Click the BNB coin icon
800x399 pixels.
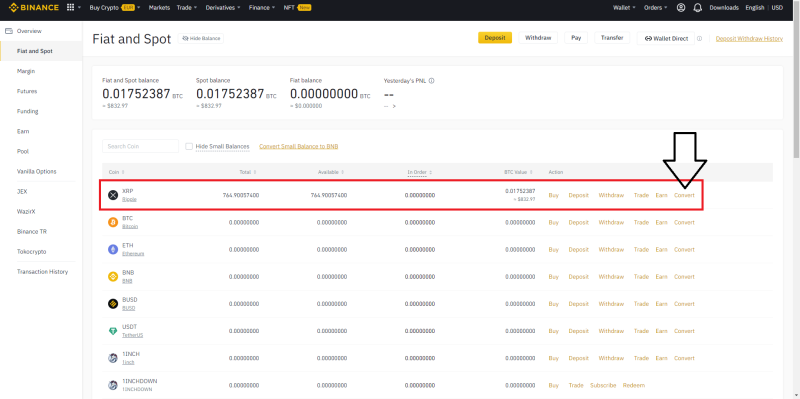(x=113, y=277)
